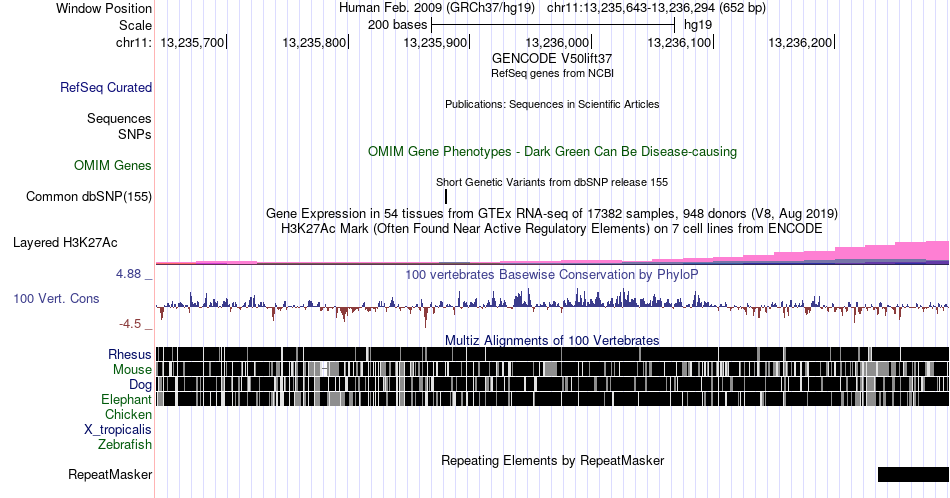
Task: Click the OMIM Gene Phenotypes track title
Action: pos(553,151)
